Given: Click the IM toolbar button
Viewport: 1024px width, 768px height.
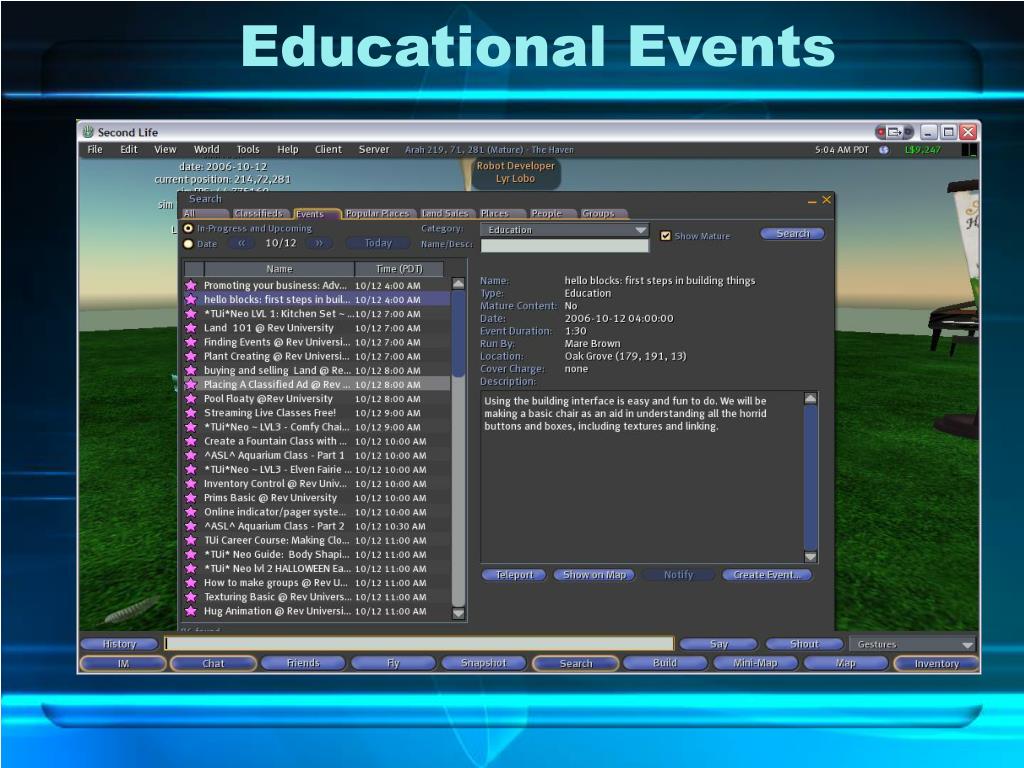Looking at the screenshot, I should coord(123,664).
